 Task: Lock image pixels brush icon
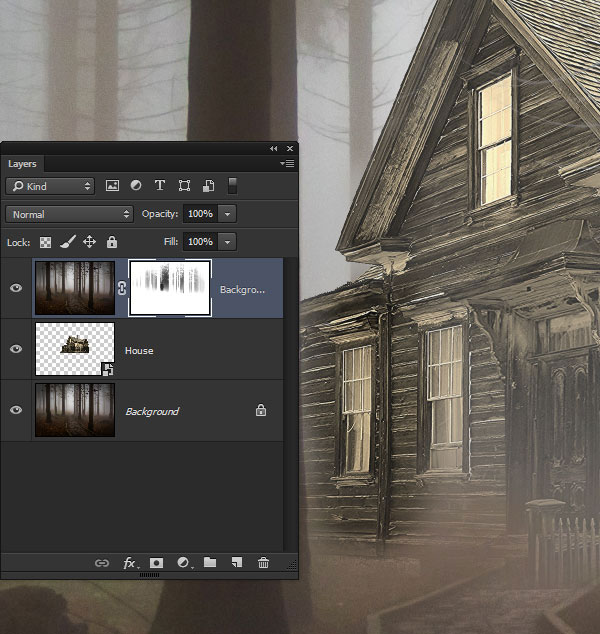click(x=68, y=242)
